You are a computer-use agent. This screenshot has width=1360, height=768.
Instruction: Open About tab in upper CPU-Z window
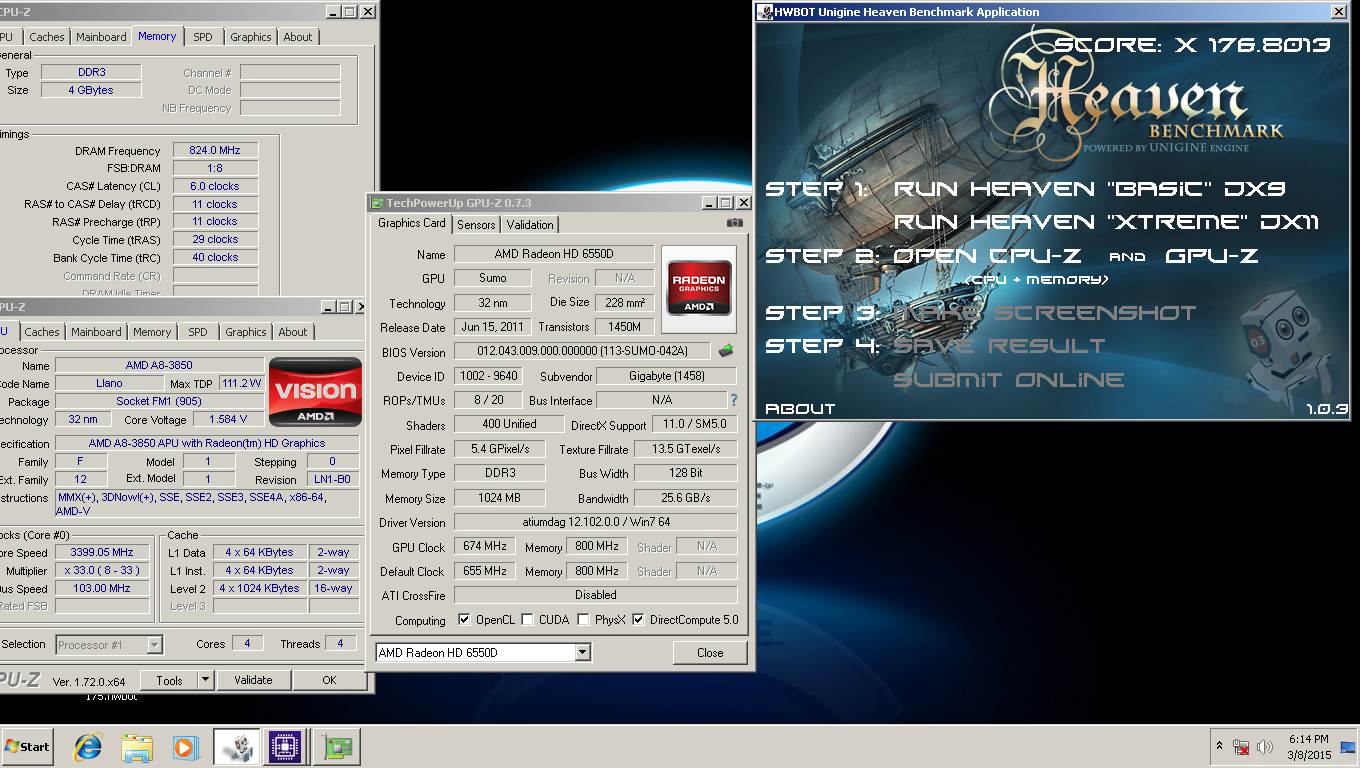click(298, 37)
